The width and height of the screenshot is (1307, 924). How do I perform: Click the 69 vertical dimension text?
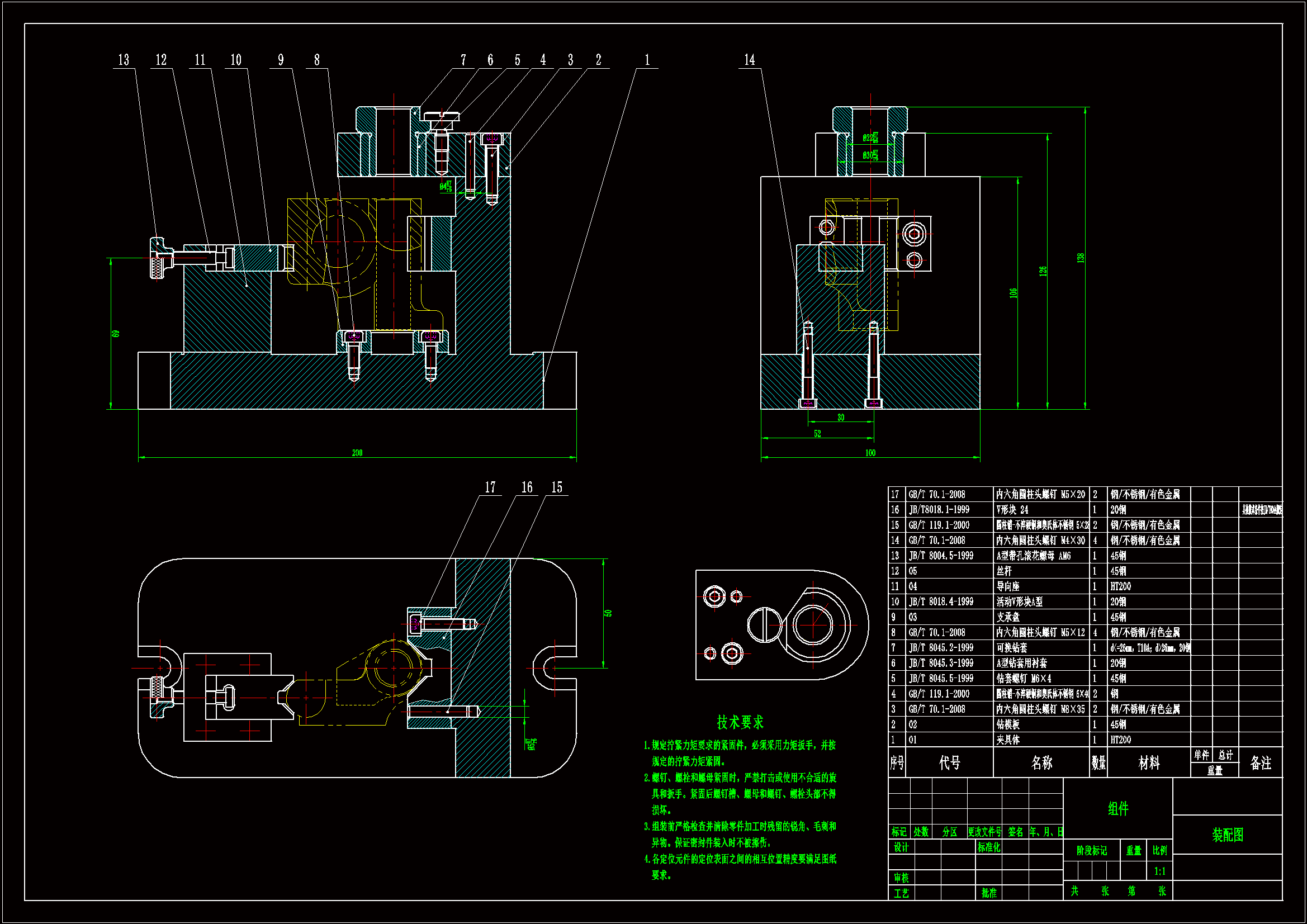point(116,334)
